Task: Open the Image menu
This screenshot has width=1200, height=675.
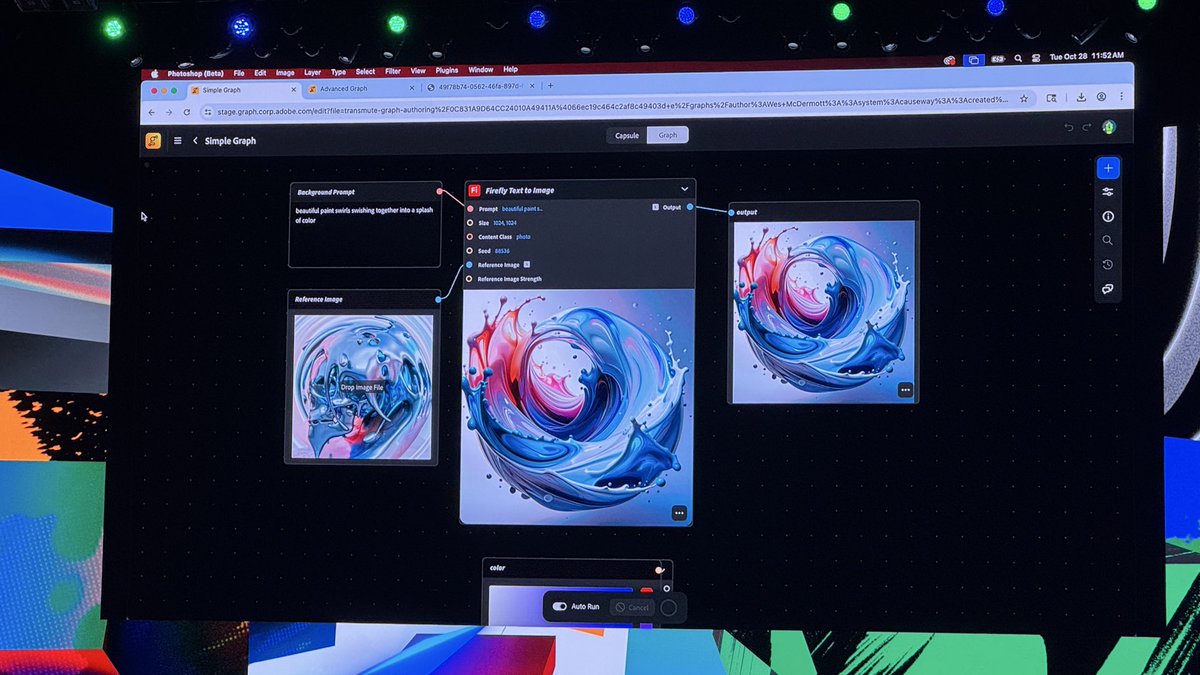Action: pyautogui.click(x=285, y=73)
